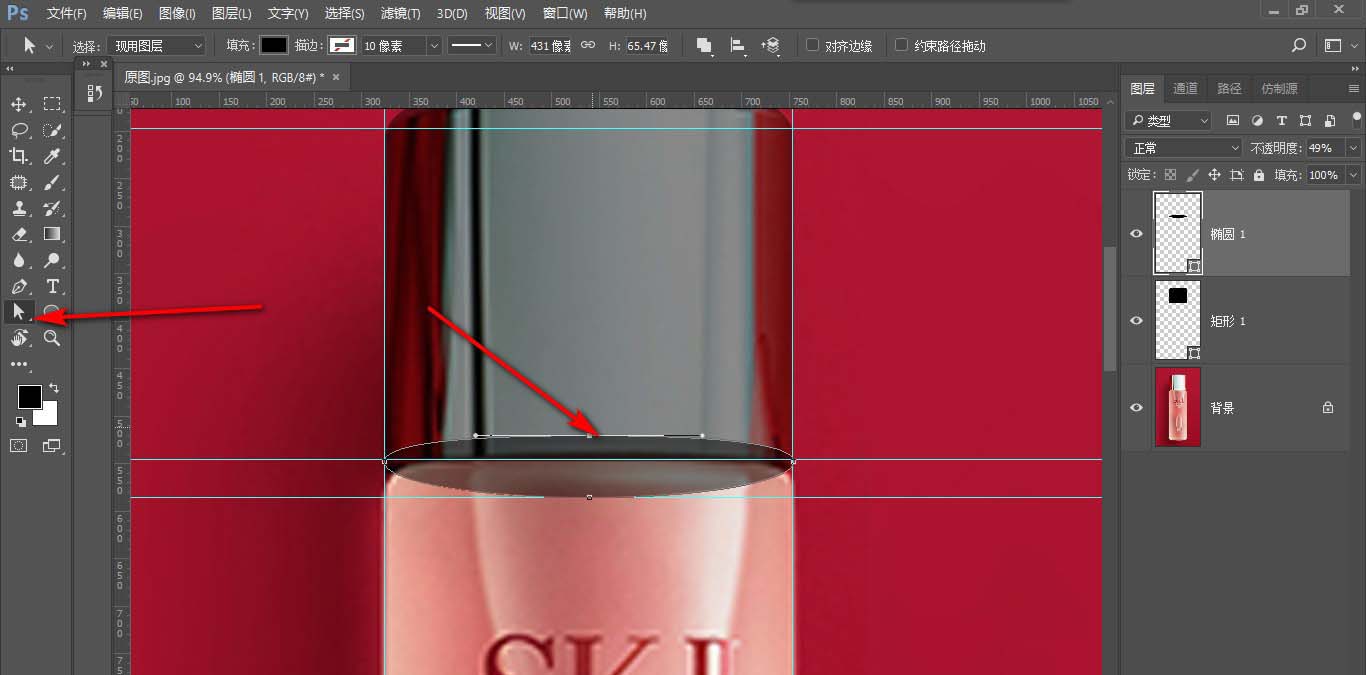This screenshot has width=1366, height=675.
Task: Select the Lasso tool
Action: click(x=18, y=130)
